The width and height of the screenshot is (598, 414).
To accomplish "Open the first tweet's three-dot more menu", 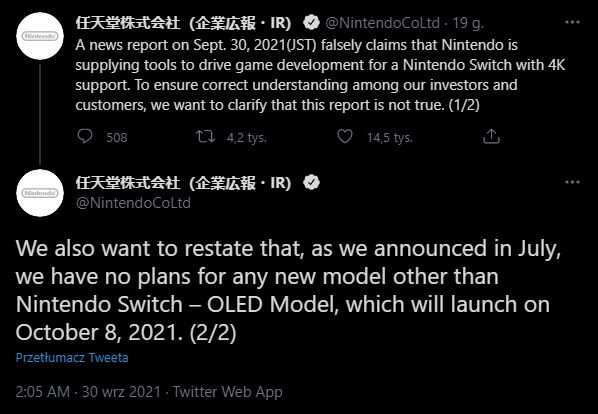I will click(572, 22).
